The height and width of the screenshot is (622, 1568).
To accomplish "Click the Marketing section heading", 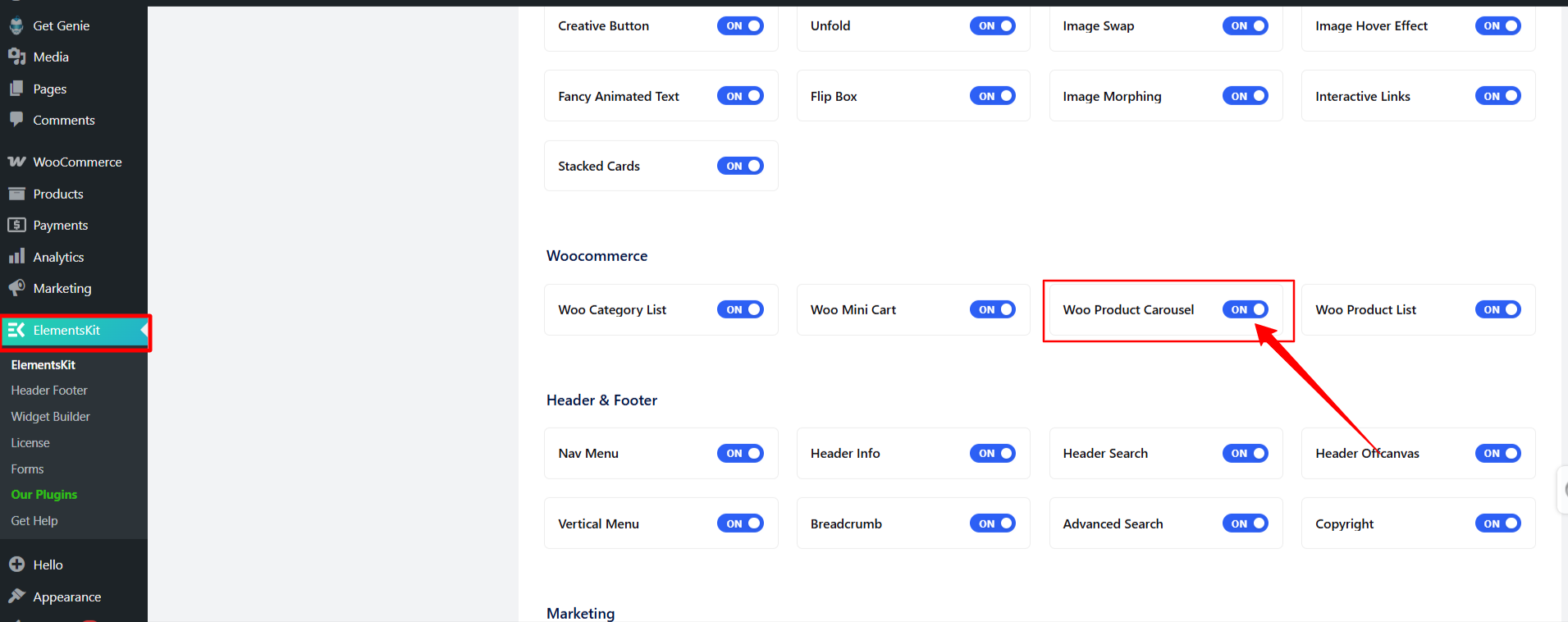I will point(580,613).
